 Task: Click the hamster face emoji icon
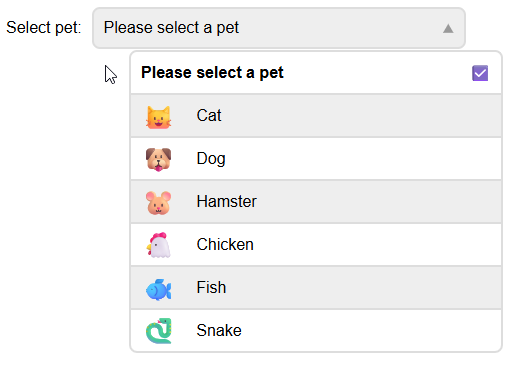pyautogui.click(x=158, y=203)
